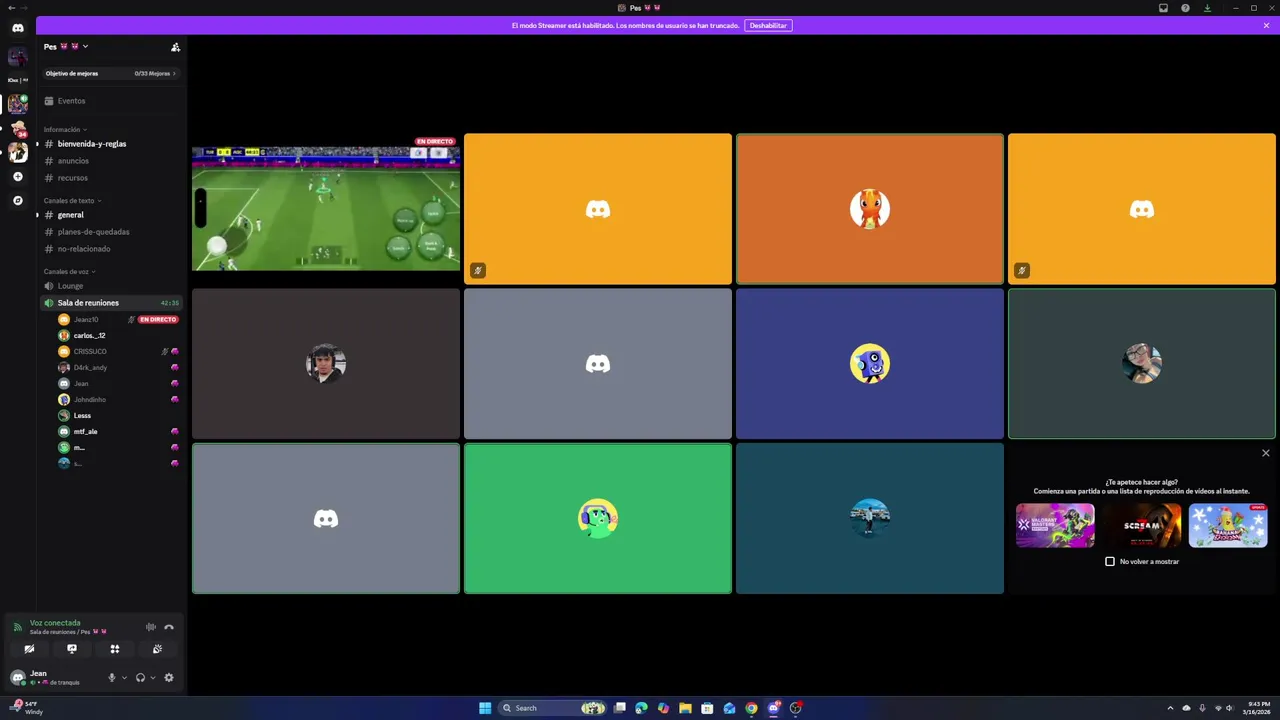Open the bienvenida-y-reglas channel

pyautogui.click(x=110, y=144)
